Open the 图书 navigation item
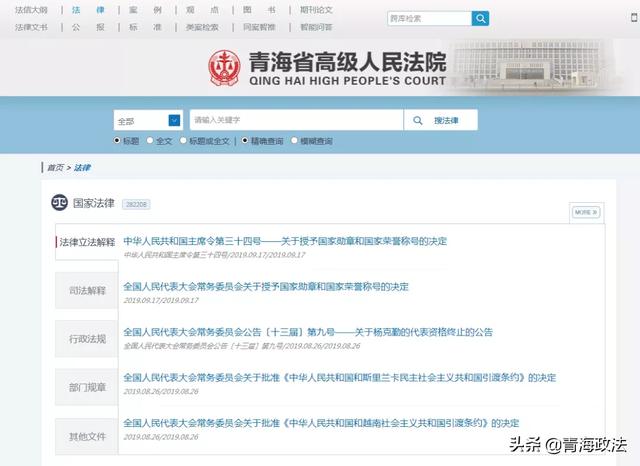 (260, 10)
